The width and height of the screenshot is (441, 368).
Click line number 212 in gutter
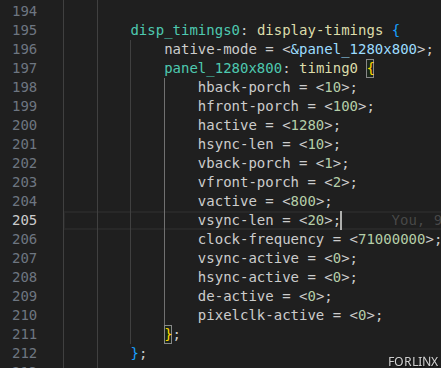(x=24, y=353)
